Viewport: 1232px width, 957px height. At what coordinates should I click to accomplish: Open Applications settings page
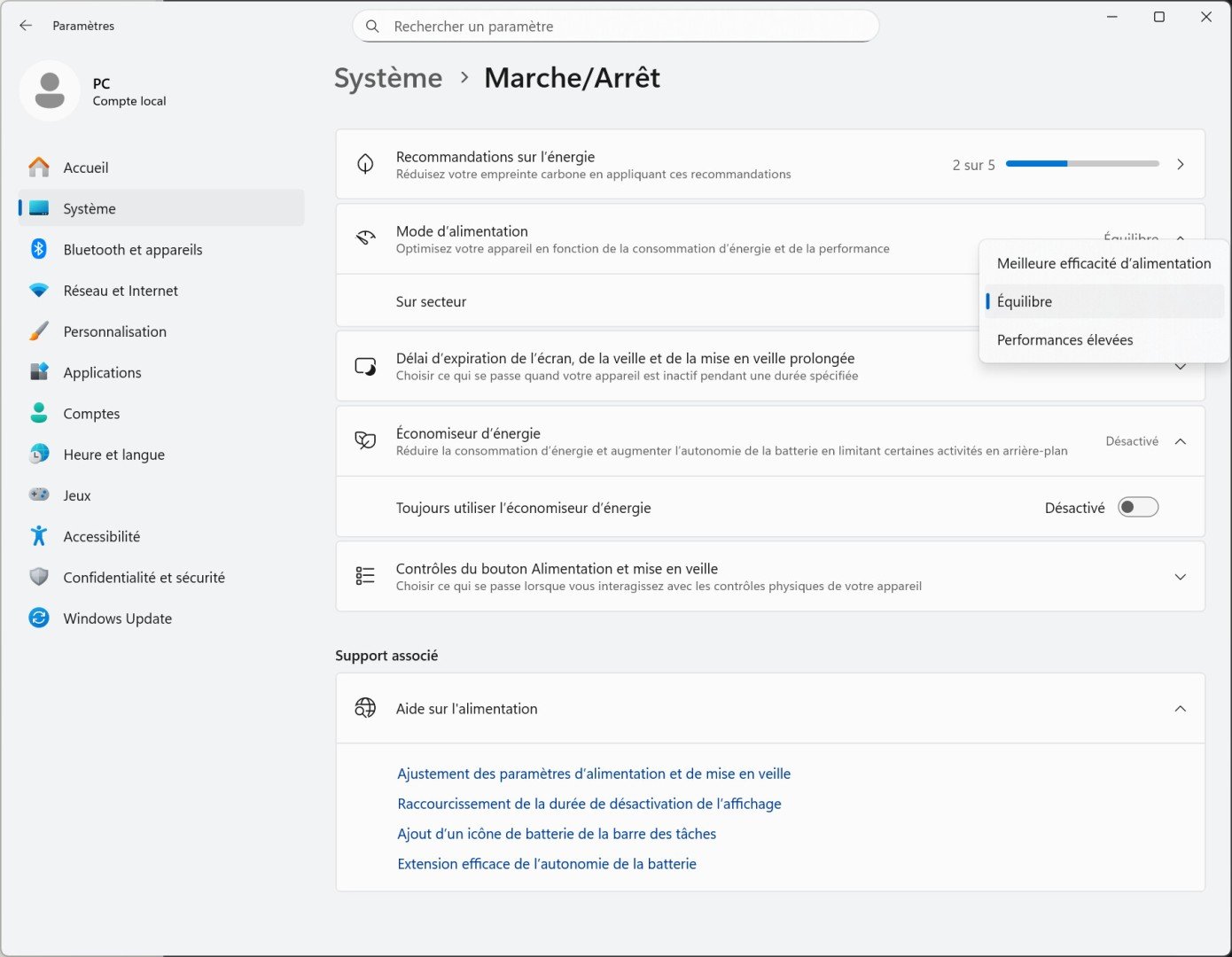(161, 372)
